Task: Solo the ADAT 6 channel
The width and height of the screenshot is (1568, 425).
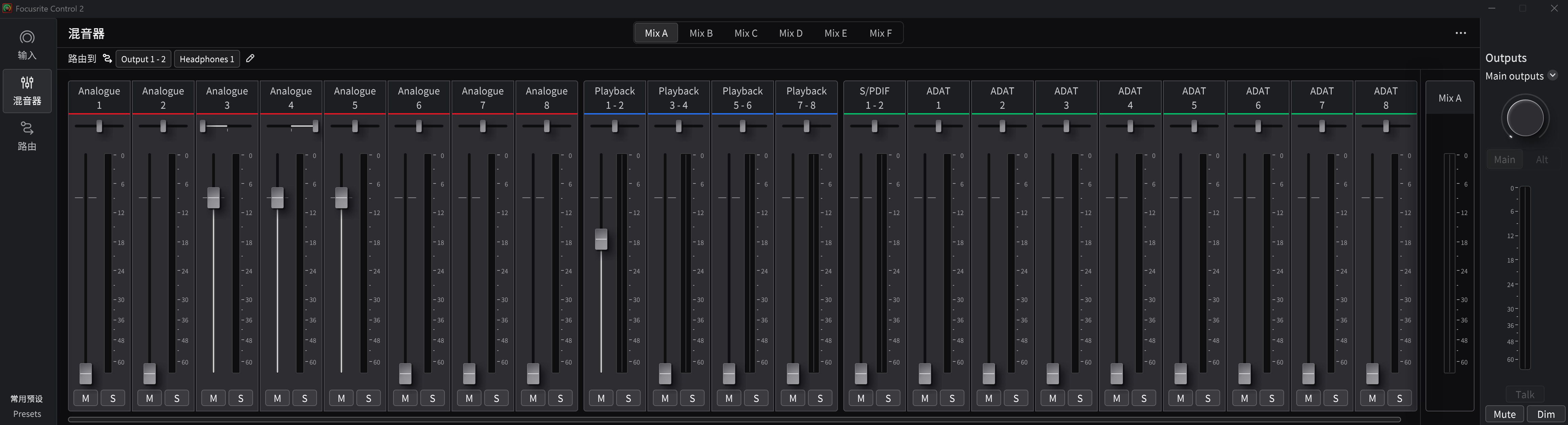Action: (x=1271, y=398)
